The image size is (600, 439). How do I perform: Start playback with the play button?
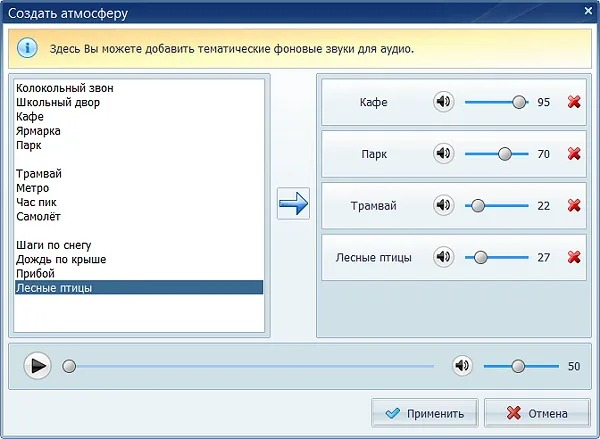tap(38, 366)
